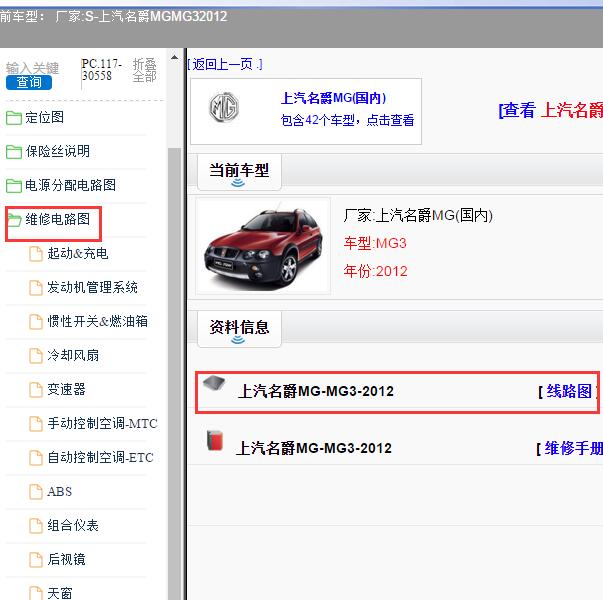This screenshot has height=600, width=603.
Task: Click the 输入关键 keyword input field
Action: click(33, 68)
